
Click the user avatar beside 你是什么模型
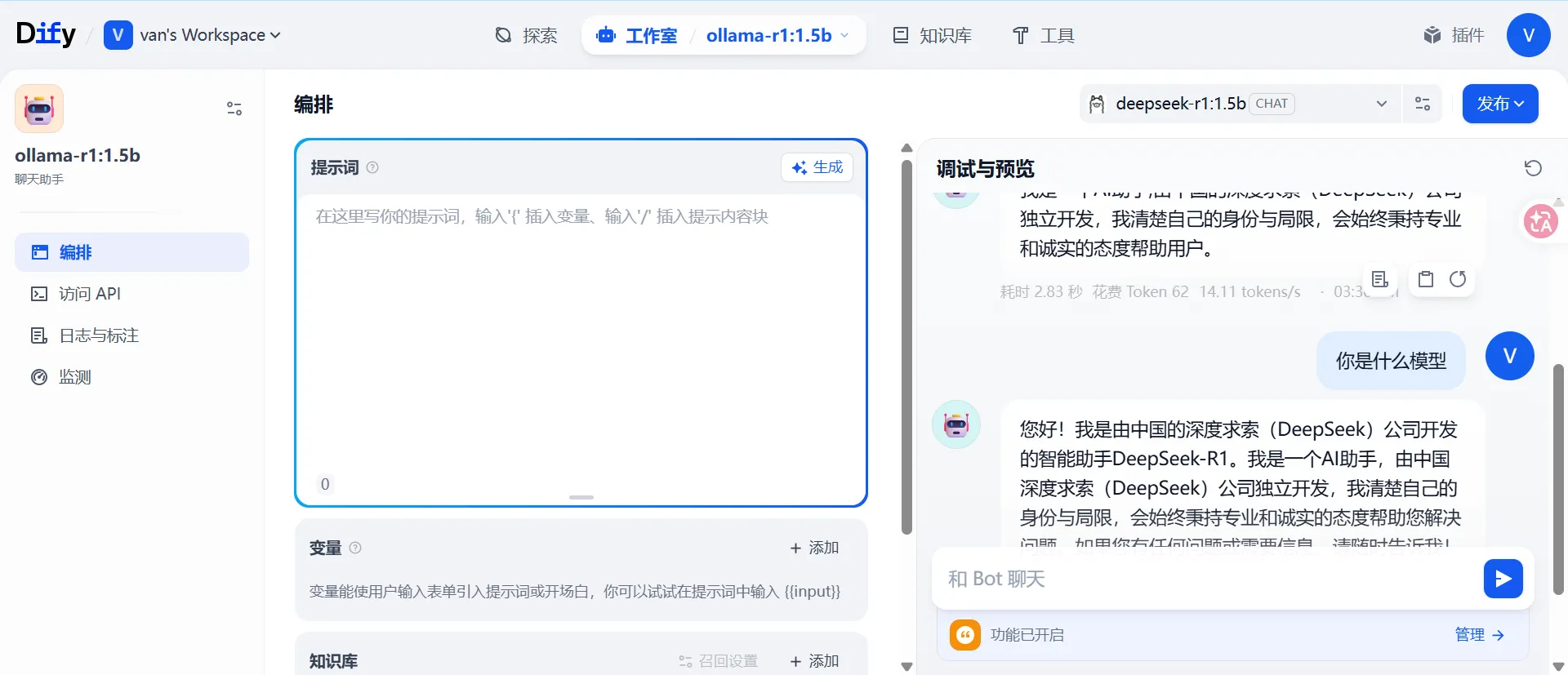pyautogui.click(x=1510, y=356)
